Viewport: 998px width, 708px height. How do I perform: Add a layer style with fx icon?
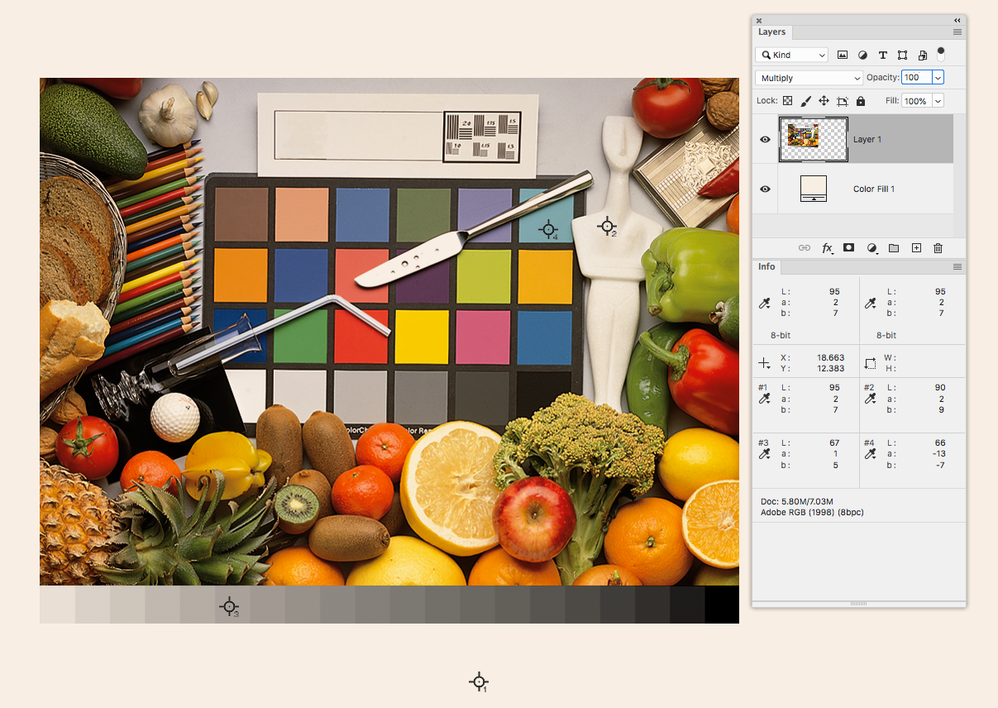coord(827,248)
